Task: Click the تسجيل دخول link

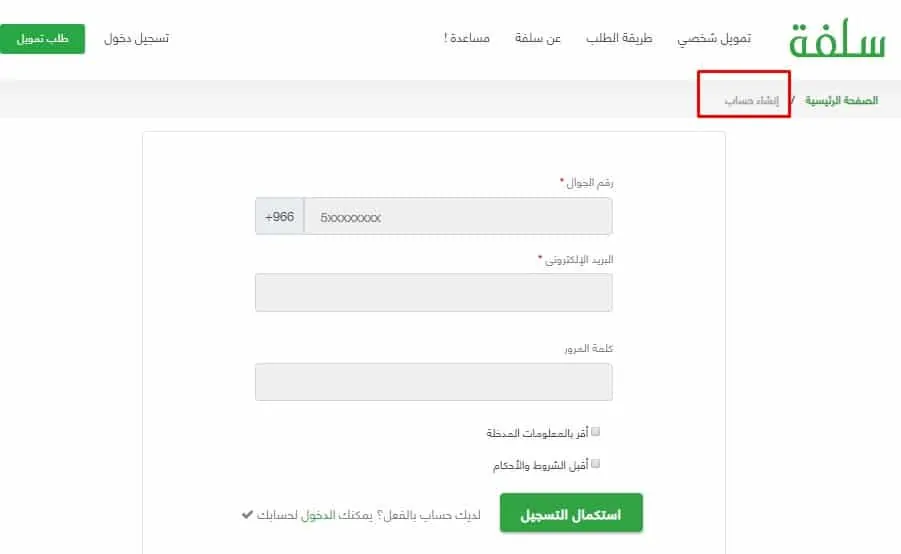Action: [136, 39]
